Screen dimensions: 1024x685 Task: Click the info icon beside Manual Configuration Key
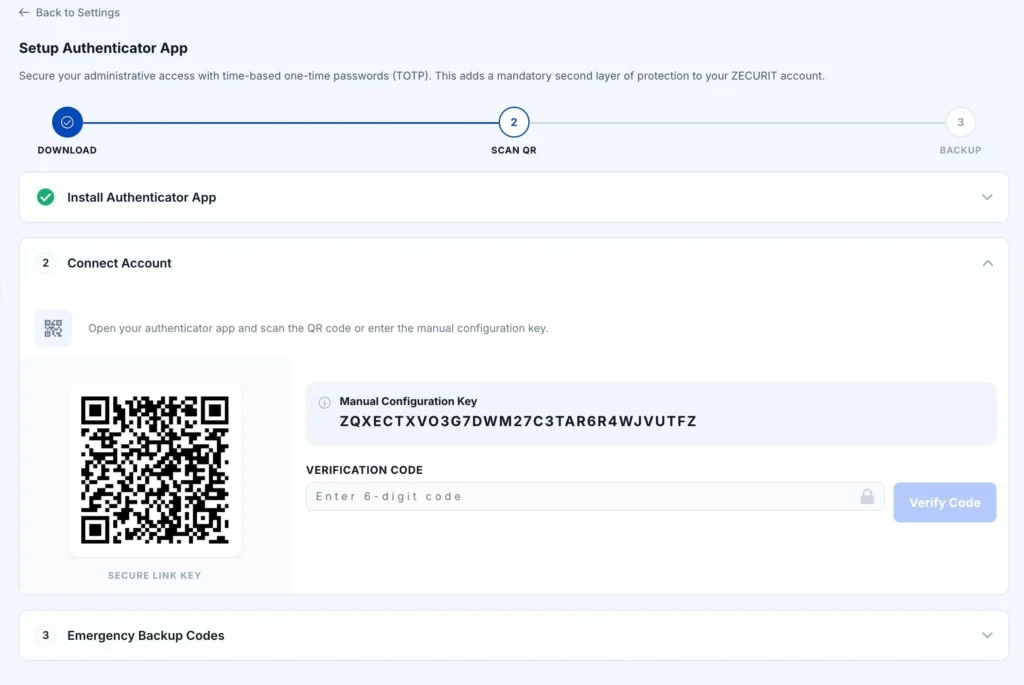coord(325,402)
